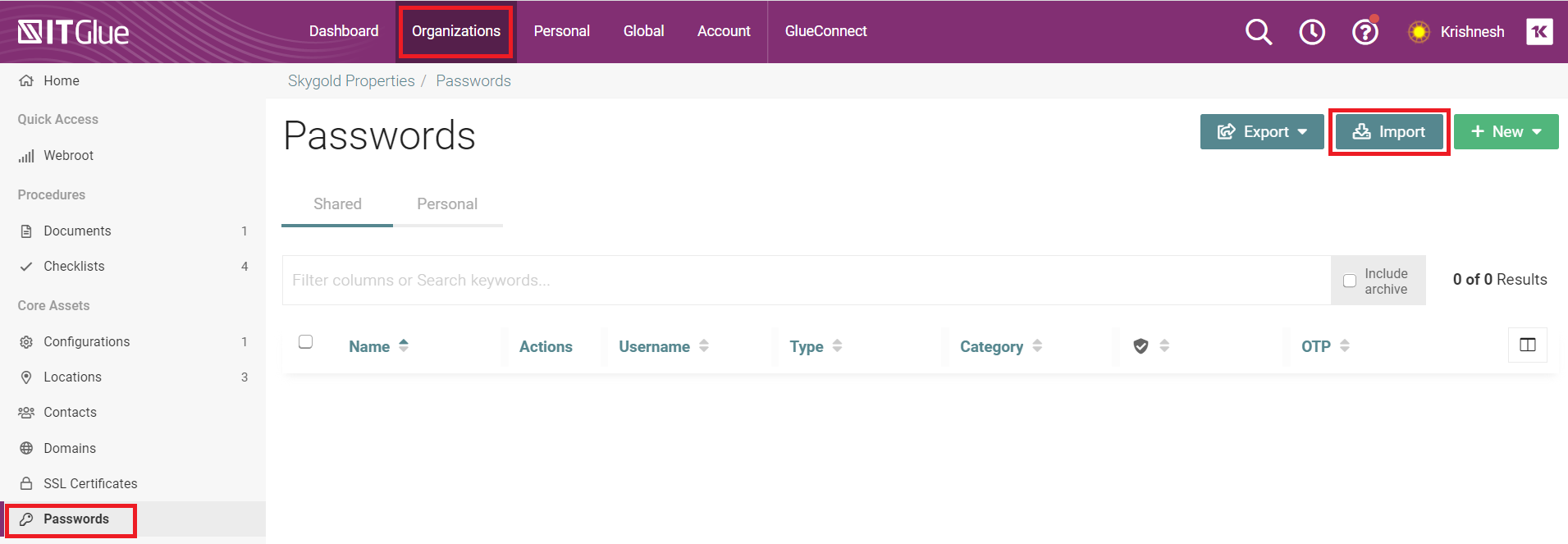Open the GlueConnect menu
1568x544 pixels.
click(x=826, y=31)
